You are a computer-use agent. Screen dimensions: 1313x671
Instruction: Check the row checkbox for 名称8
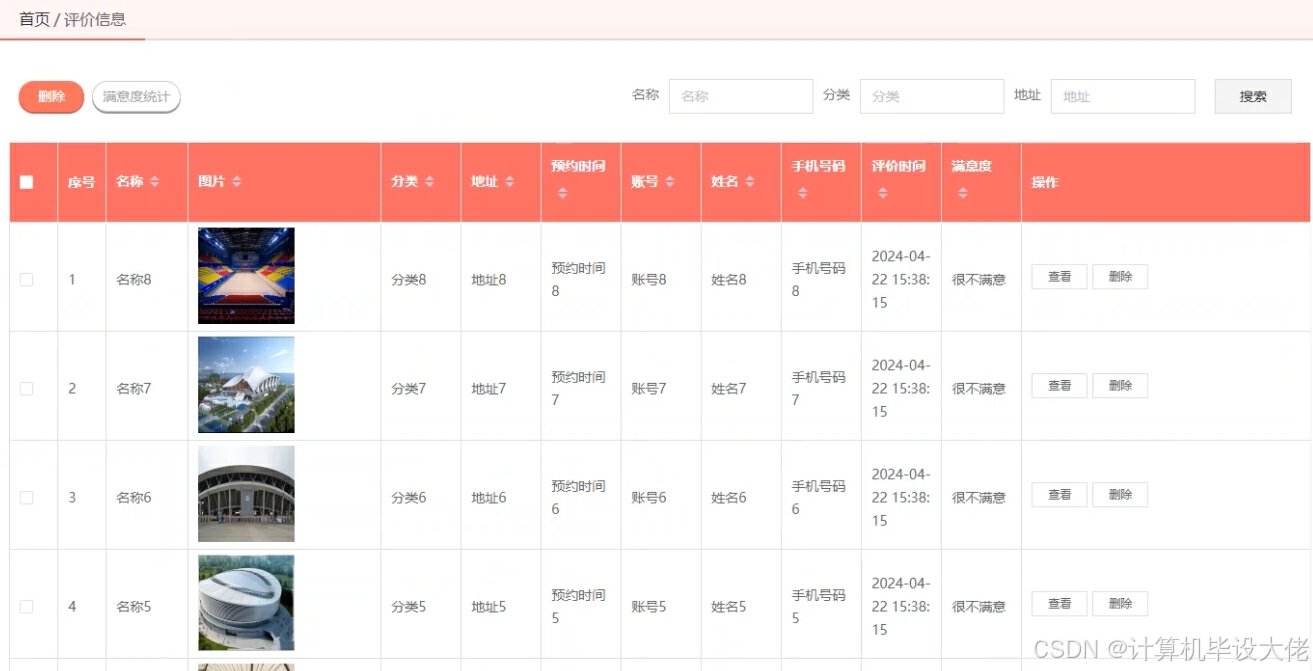(x=27, y=280)
